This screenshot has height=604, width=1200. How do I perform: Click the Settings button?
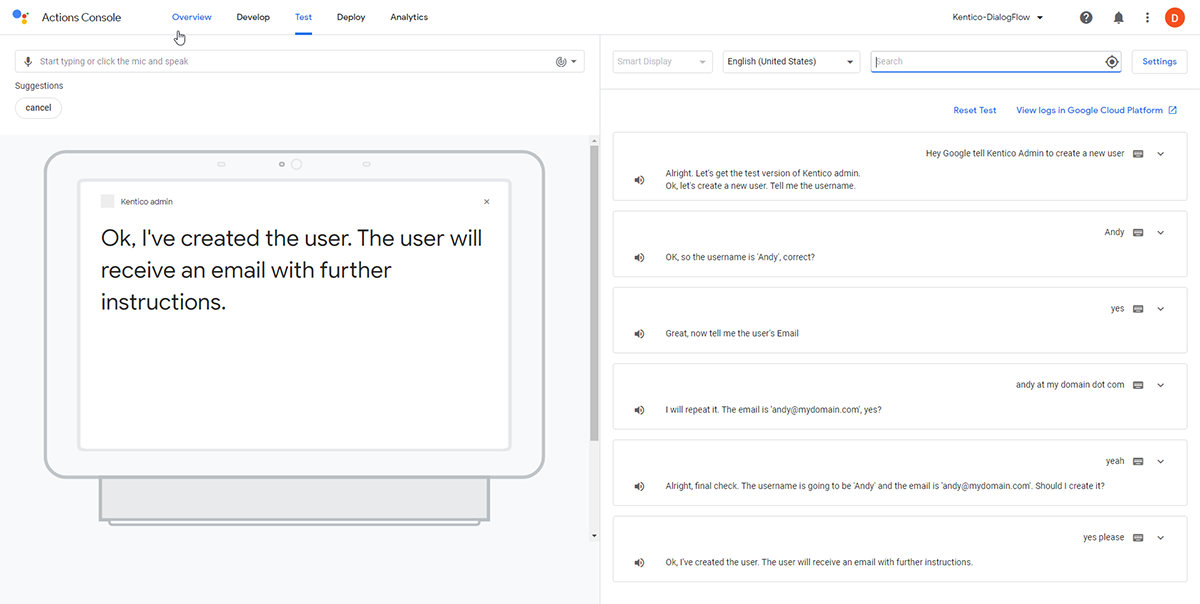click(1159, 62)
